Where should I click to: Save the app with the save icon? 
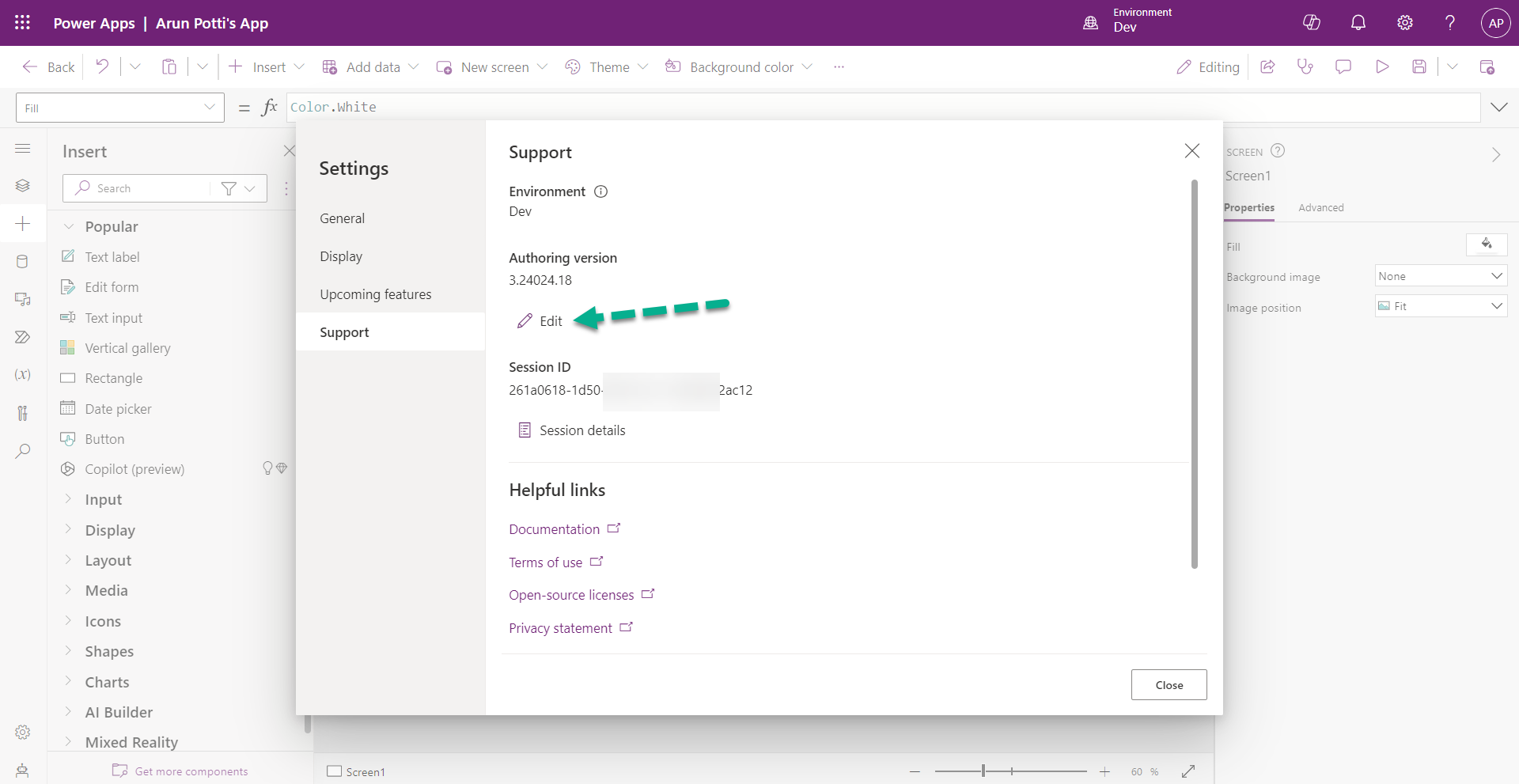[1419, 66]
